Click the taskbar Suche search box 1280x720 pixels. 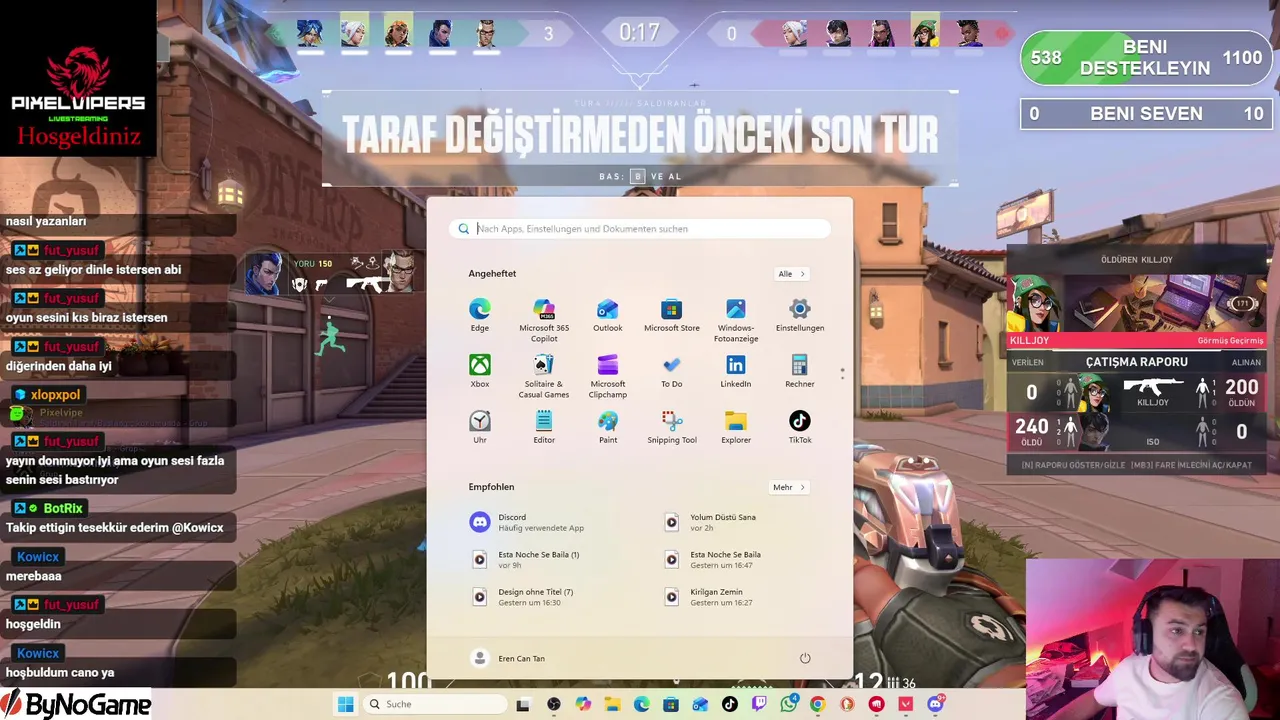tap(433, 704)
